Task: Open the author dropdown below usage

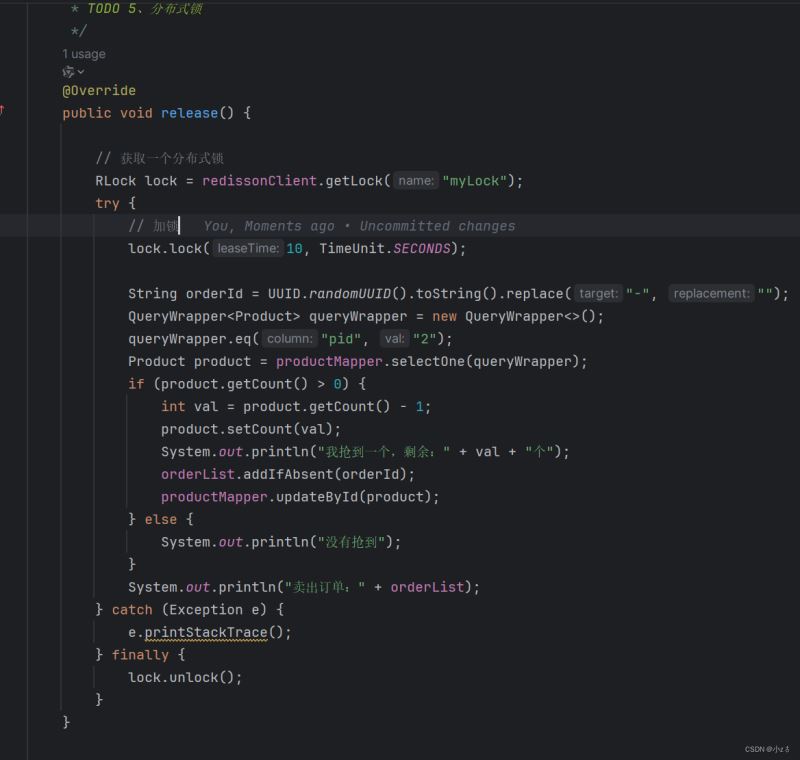Action: 73,72
